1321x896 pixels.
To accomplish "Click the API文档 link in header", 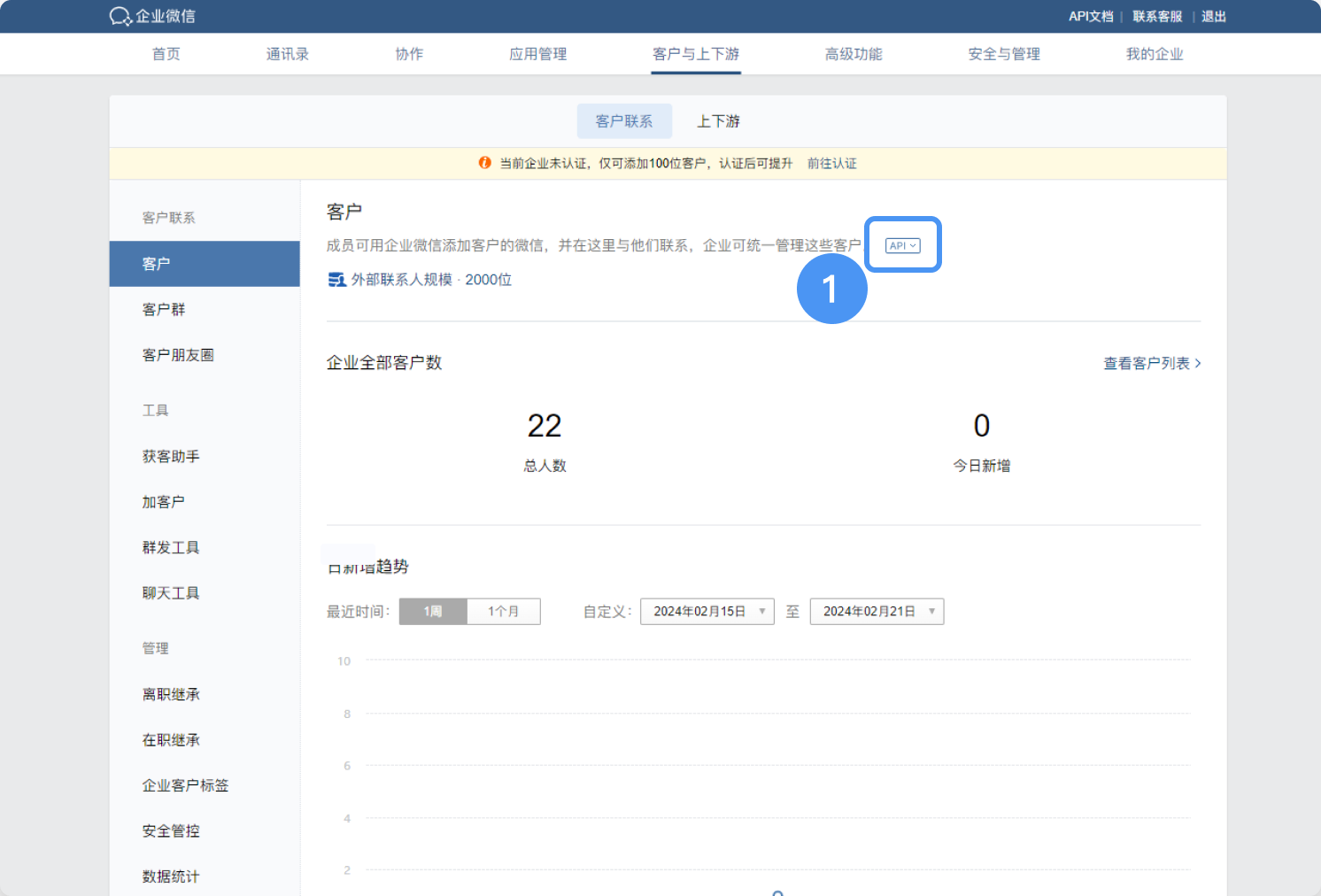I will click(1091, 17).
